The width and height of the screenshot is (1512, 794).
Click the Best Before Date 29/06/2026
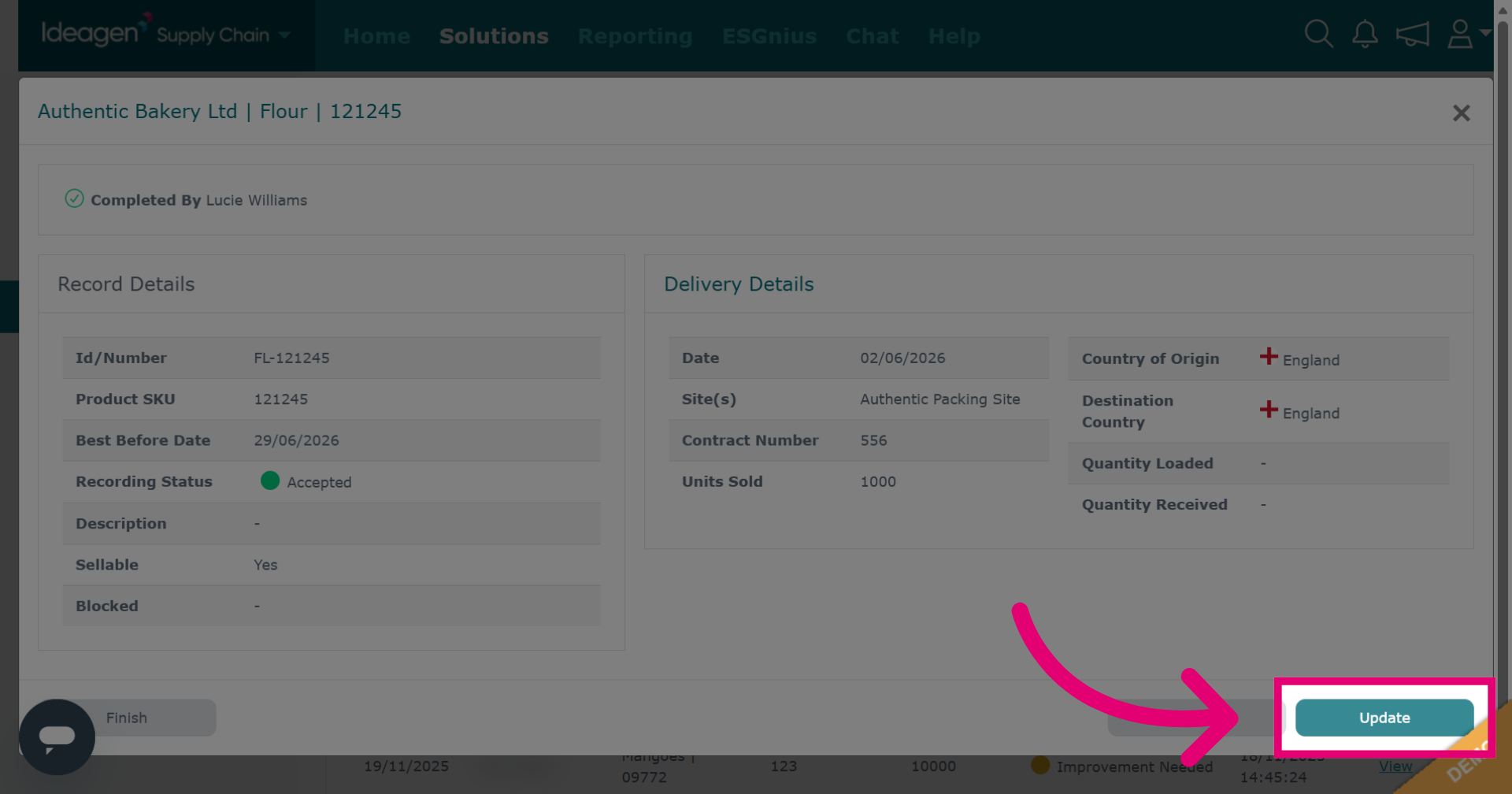pyautogui.click(x=296, y=440)
